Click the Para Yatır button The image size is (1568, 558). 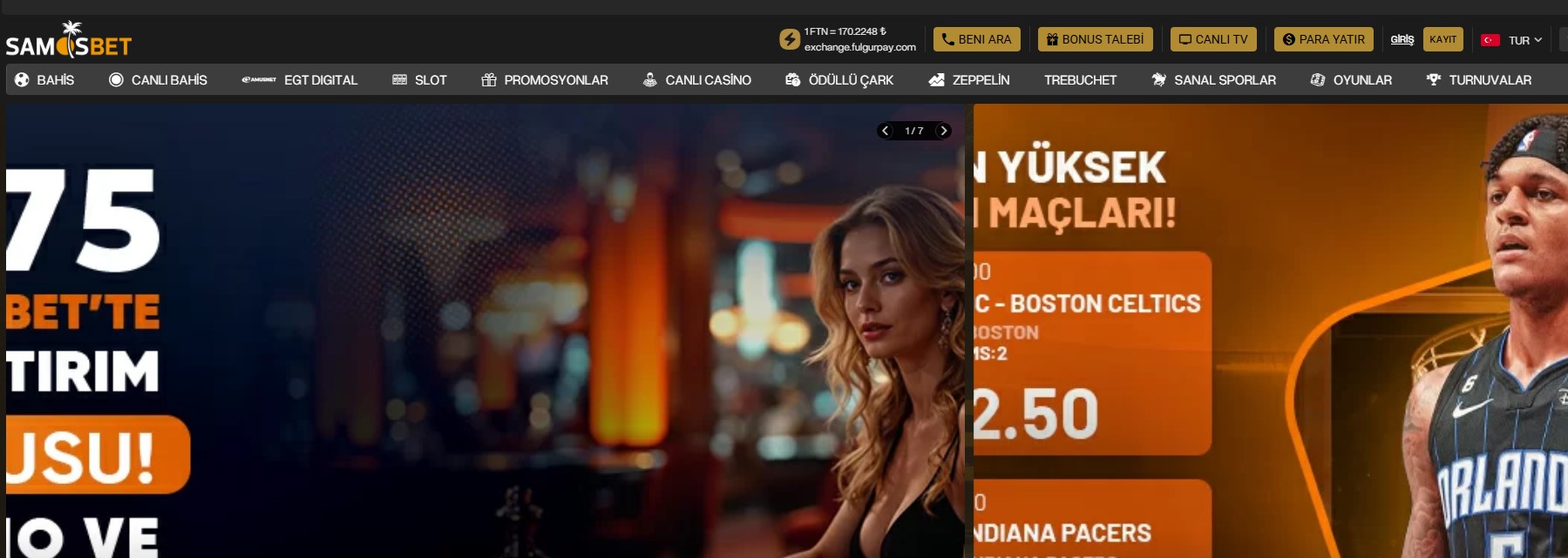tap(1324, 39)
